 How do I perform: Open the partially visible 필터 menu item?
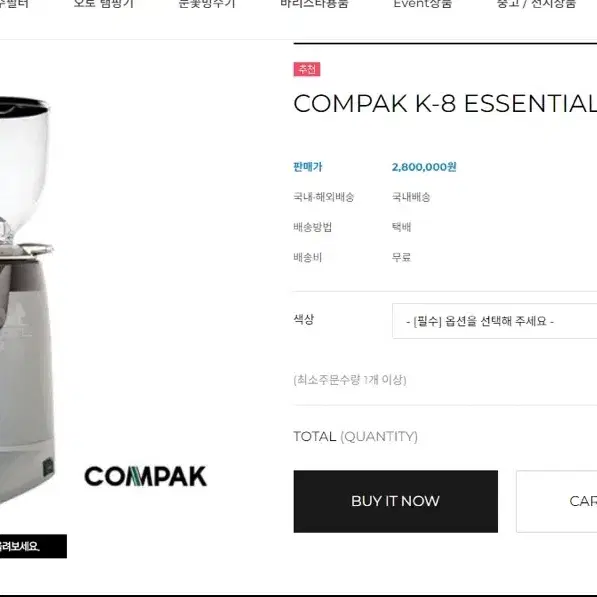14,4
